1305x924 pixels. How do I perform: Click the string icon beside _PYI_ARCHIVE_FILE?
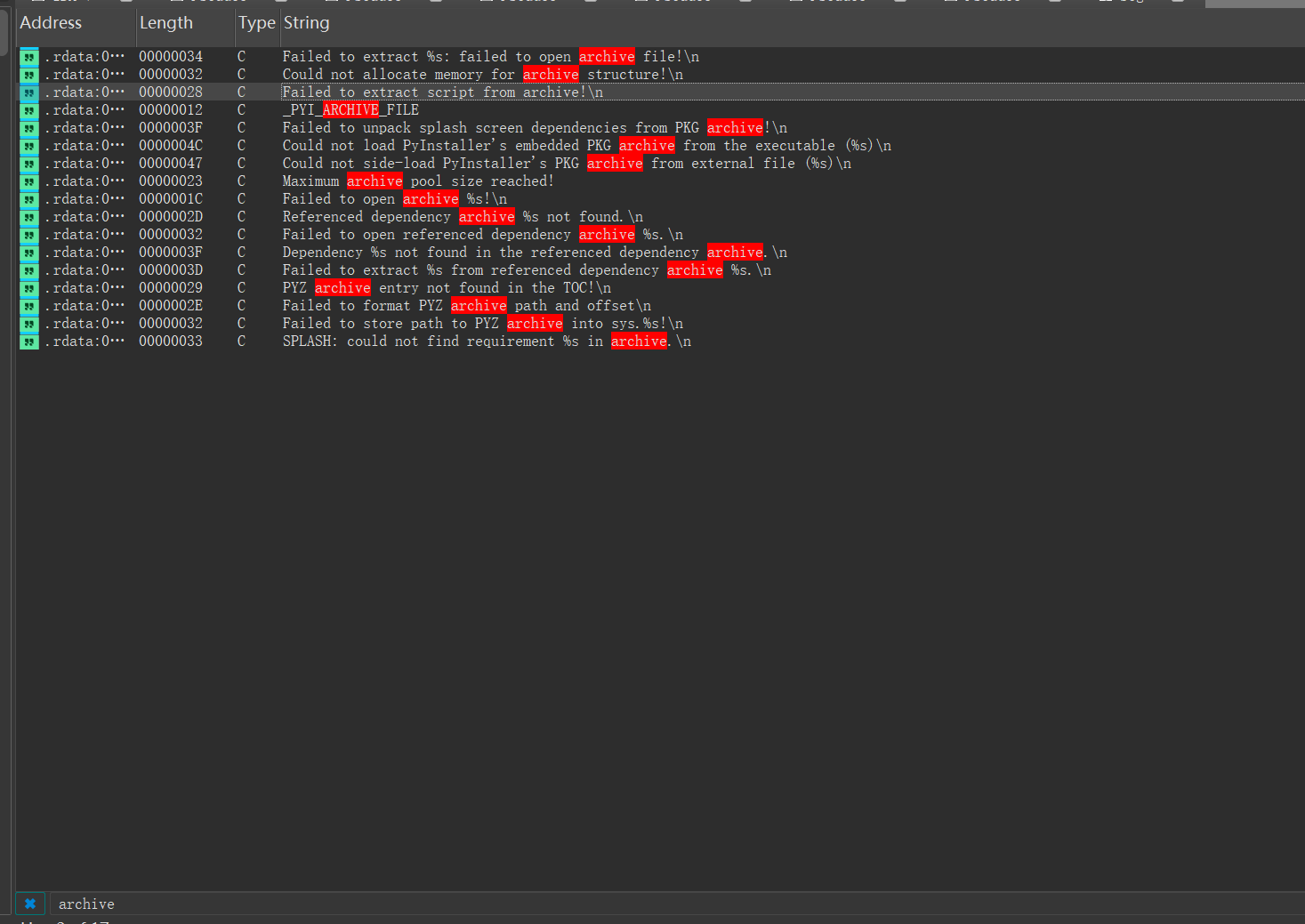click(29, 110)
